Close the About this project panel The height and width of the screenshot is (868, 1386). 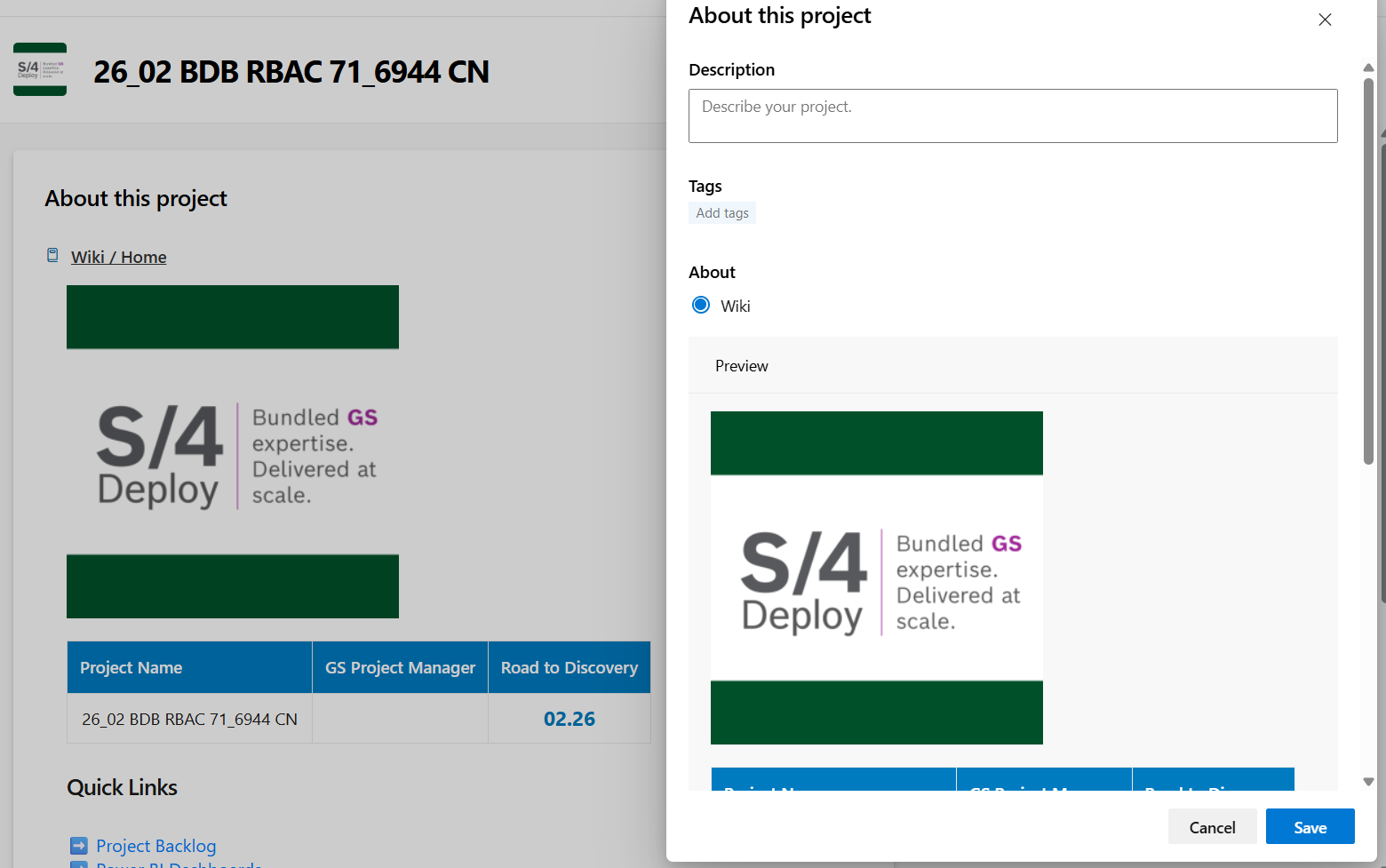[1325, 20]
